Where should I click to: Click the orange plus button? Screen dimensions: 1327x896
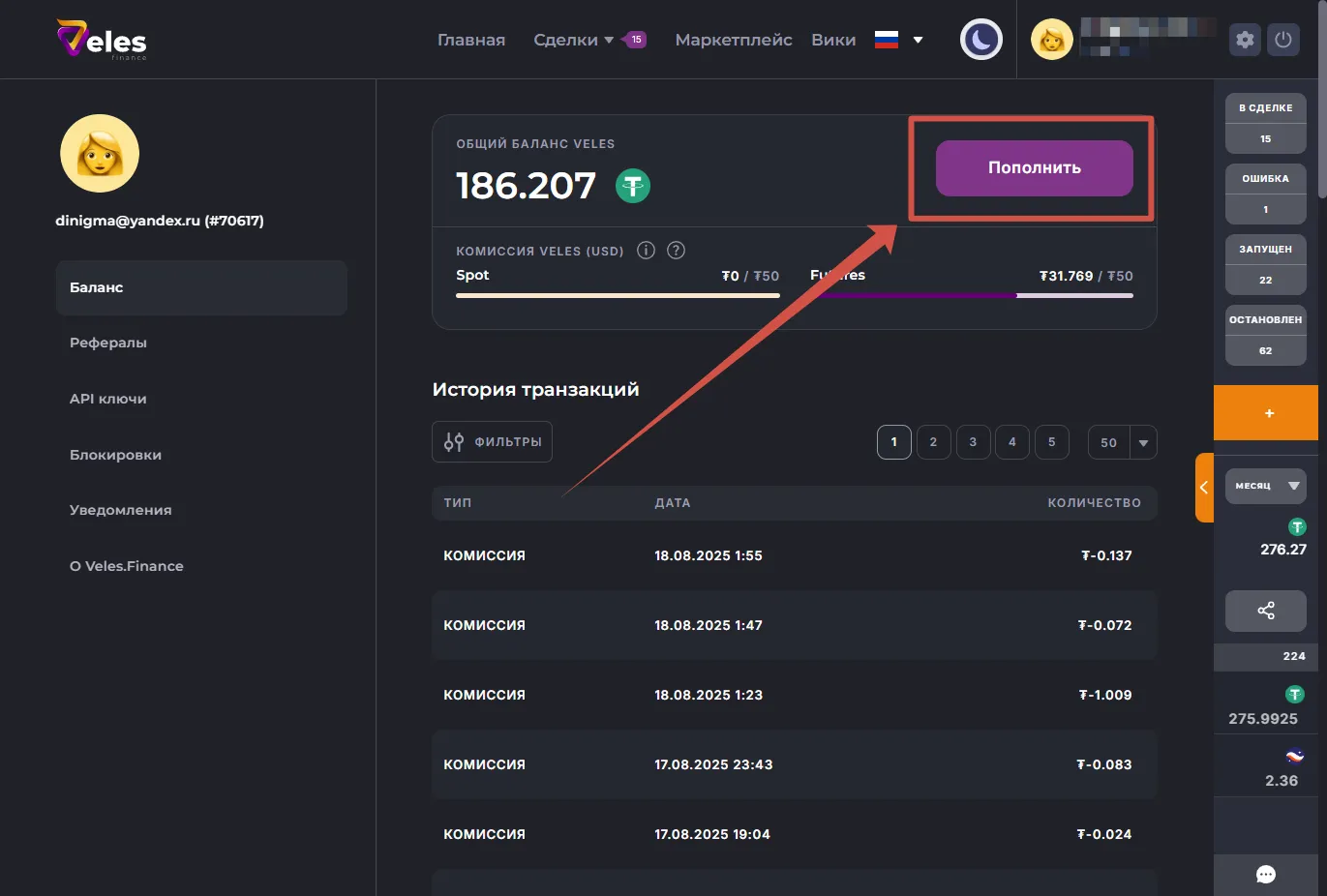point(1268,413)
